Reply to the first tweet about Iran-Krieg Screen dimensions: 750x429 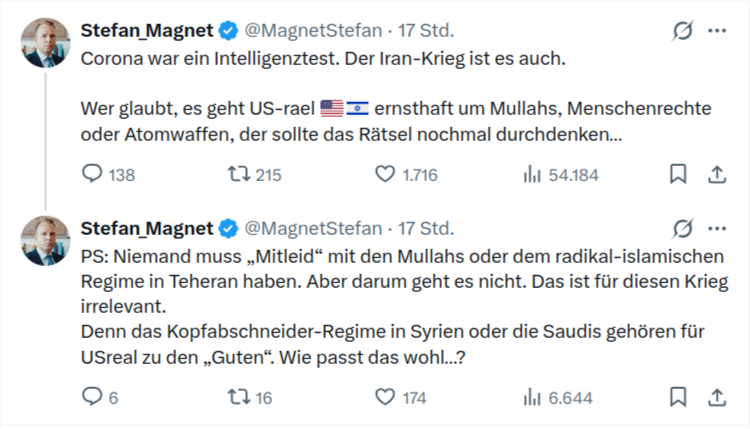(x=92, y=175)
